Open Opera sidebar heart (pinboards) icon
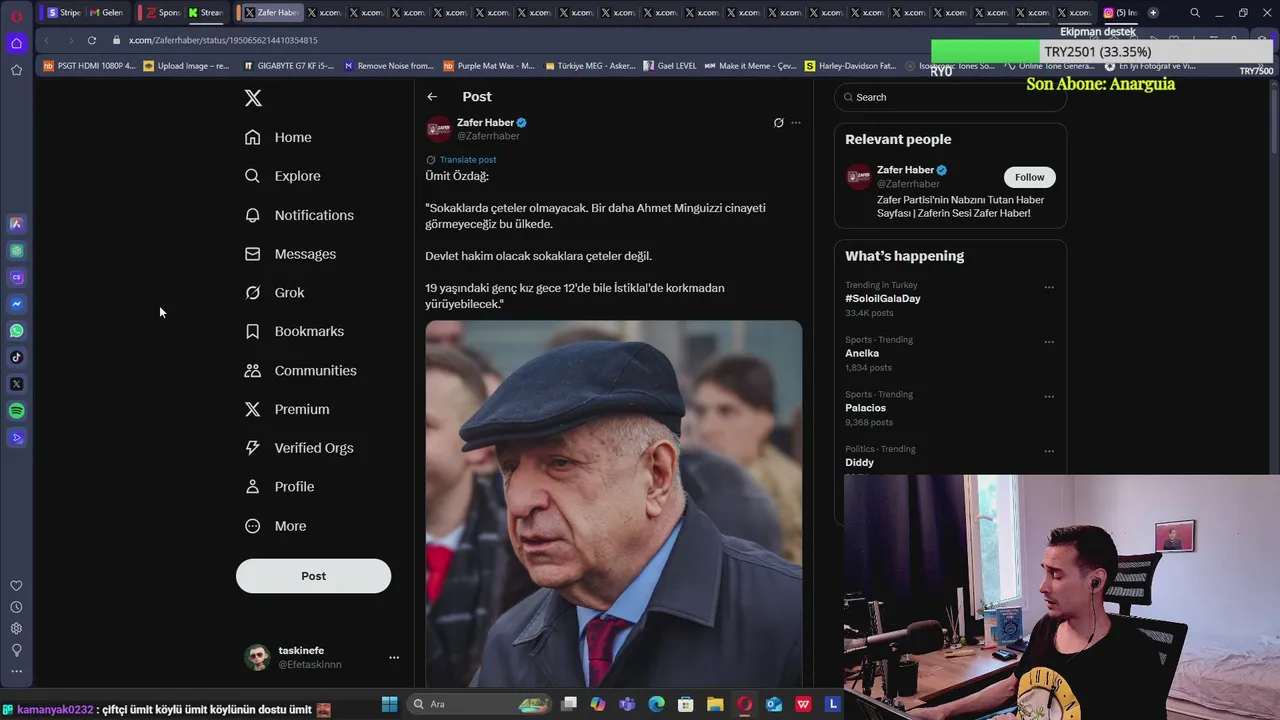This screenshot has height=720, width=1280. tap(16, 586)
